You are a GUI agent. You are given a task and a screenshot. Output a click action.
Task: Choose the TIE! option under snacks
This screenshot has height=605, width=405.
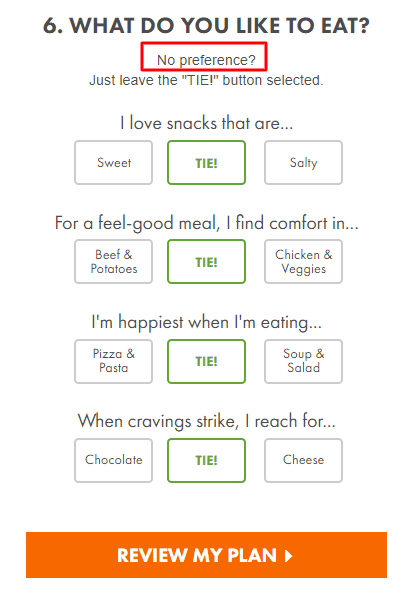point(206,162)
